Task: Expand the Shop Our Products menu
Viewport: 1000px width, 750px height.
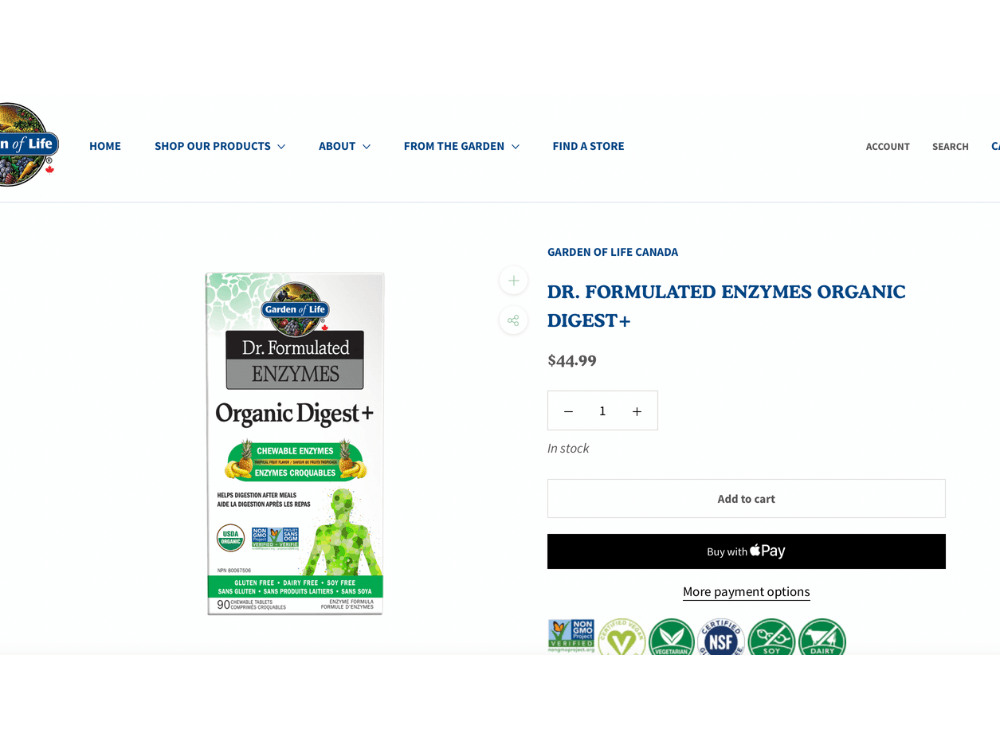Action: pyautogui.click(x=219, y=146)
